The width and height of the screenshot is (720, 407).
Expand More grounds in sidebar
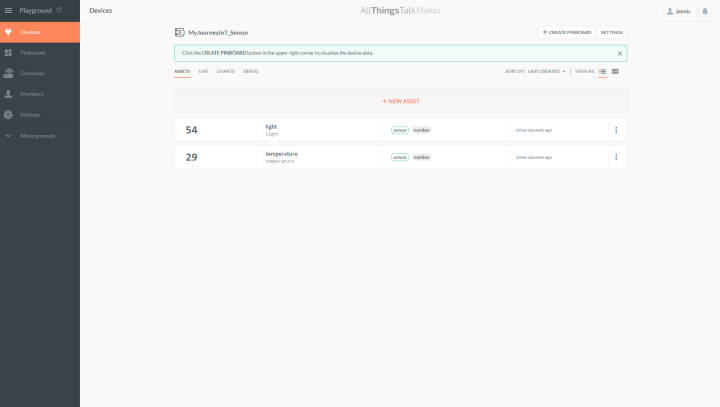(40, 136)
